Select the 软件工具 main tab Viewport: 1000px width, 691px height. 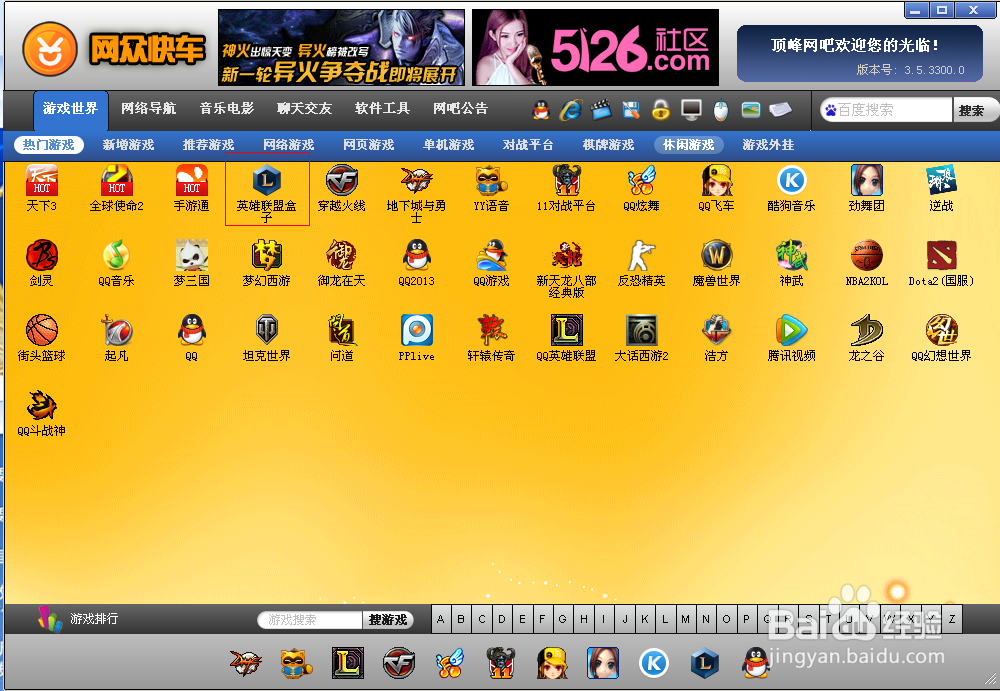(382, 108)
